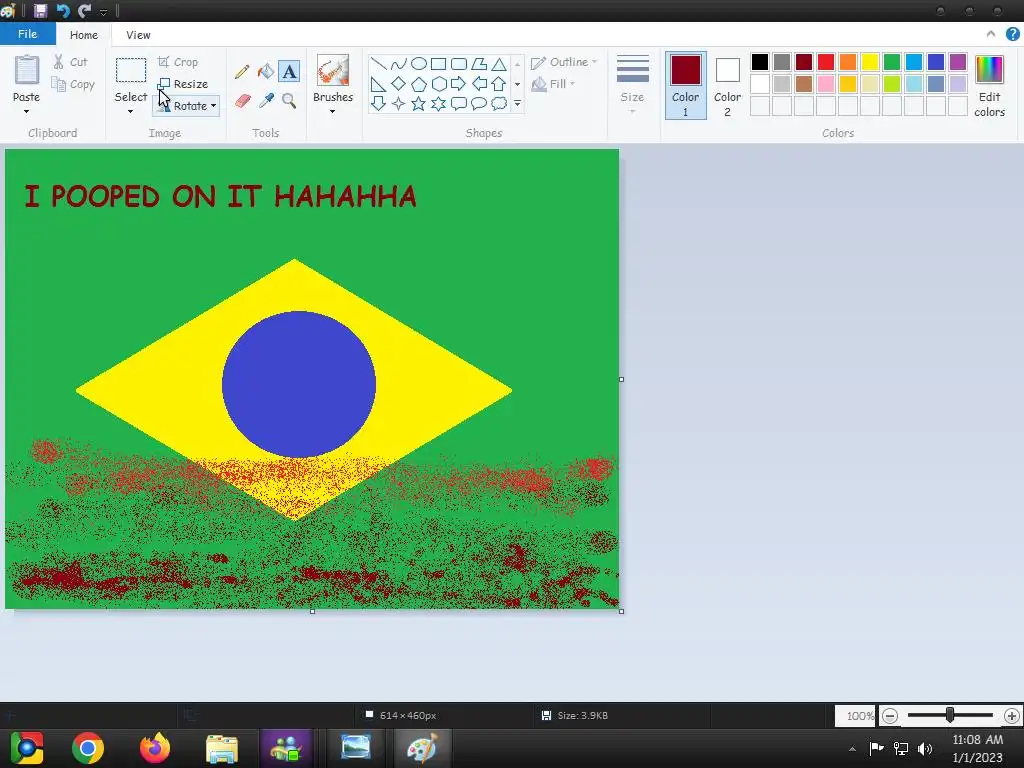The height and width of the screenshot is (768, 1024).
Task: Expand the Rotate dropdown
Action: (x=214, y=106)
